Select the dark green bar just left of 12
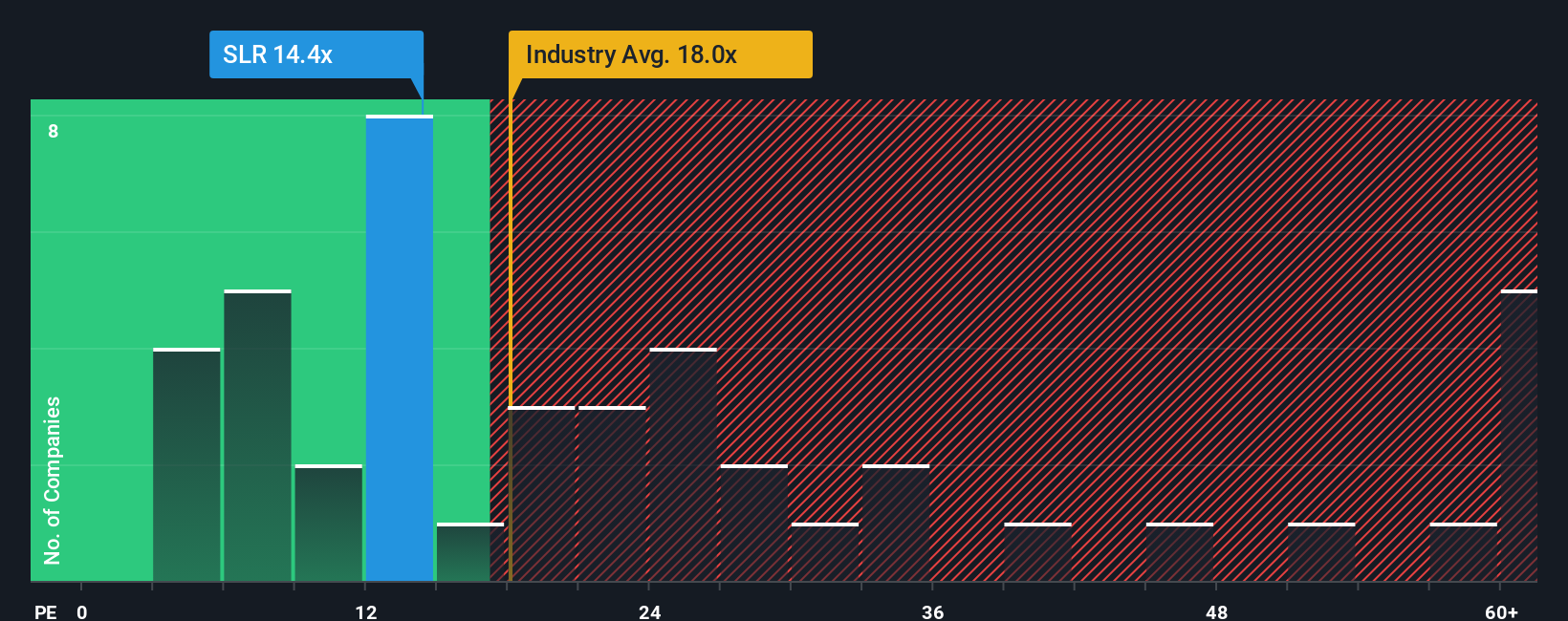1568x621 pixels. click(x=329, y=523)
